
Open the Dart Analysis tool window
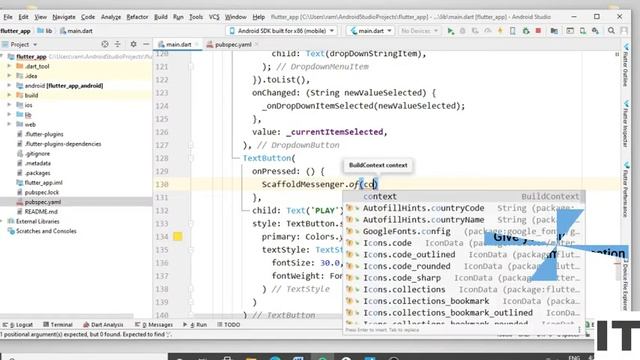(103, 325)
